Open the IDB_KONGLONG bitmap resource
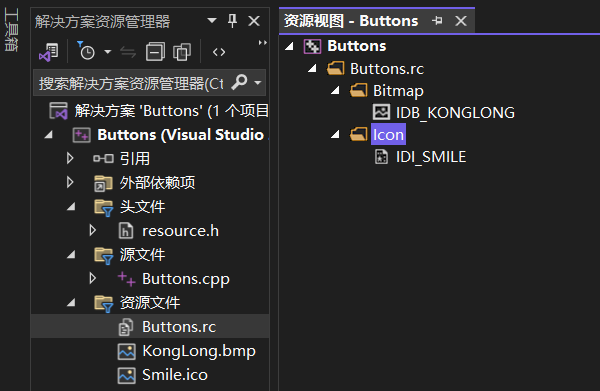Image resolution: width=600 pixels, height=391 pixels. tap(455, 112)
